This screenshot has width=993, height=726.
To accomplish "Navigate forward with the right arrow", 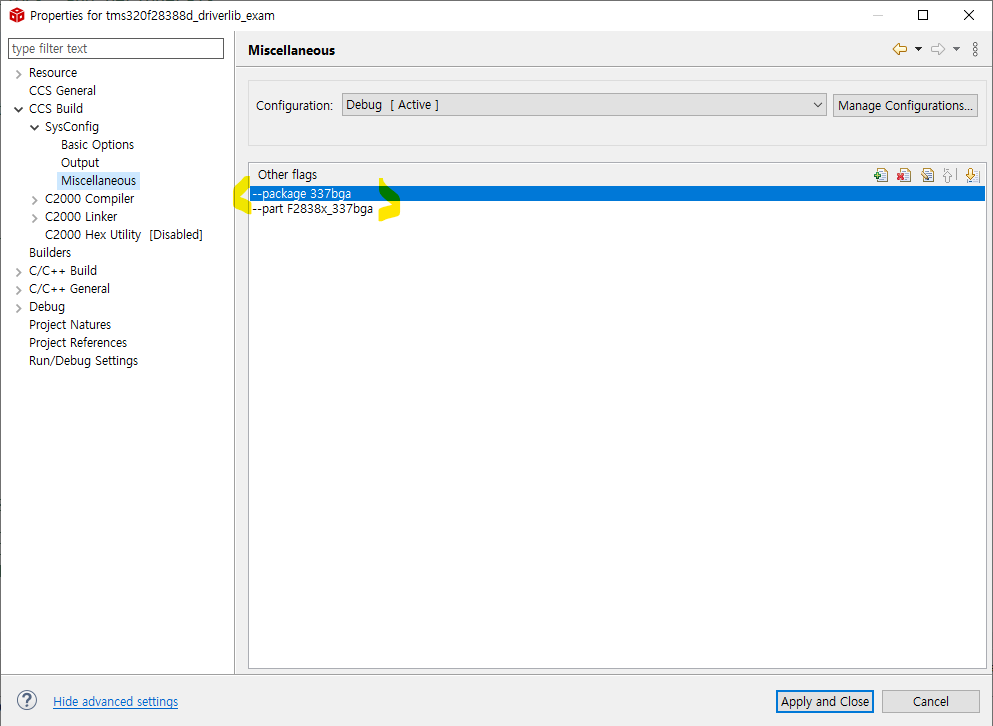I will pos(938,49).
